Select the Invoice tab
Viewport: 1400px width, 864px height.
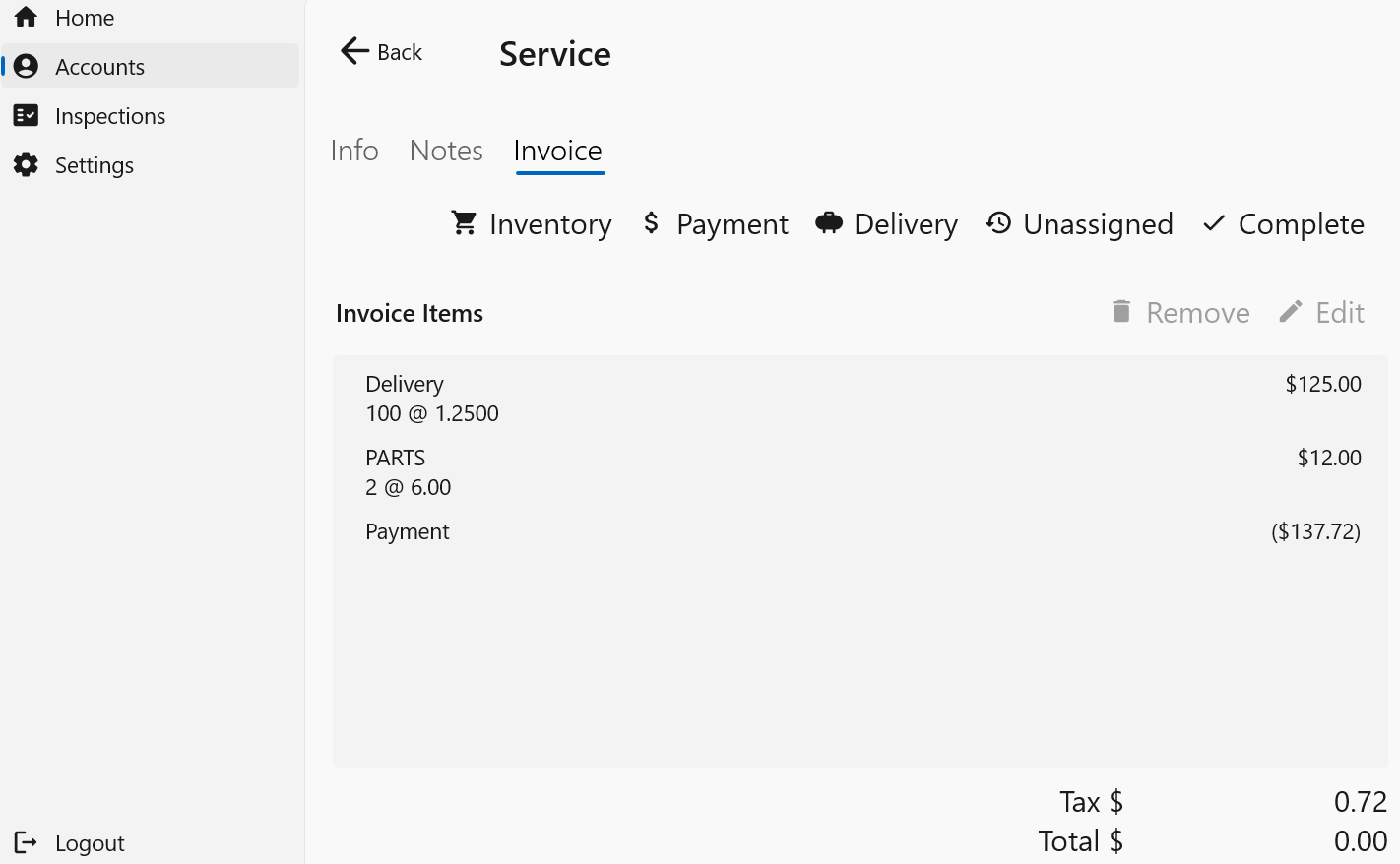click(x=557, y=151)
